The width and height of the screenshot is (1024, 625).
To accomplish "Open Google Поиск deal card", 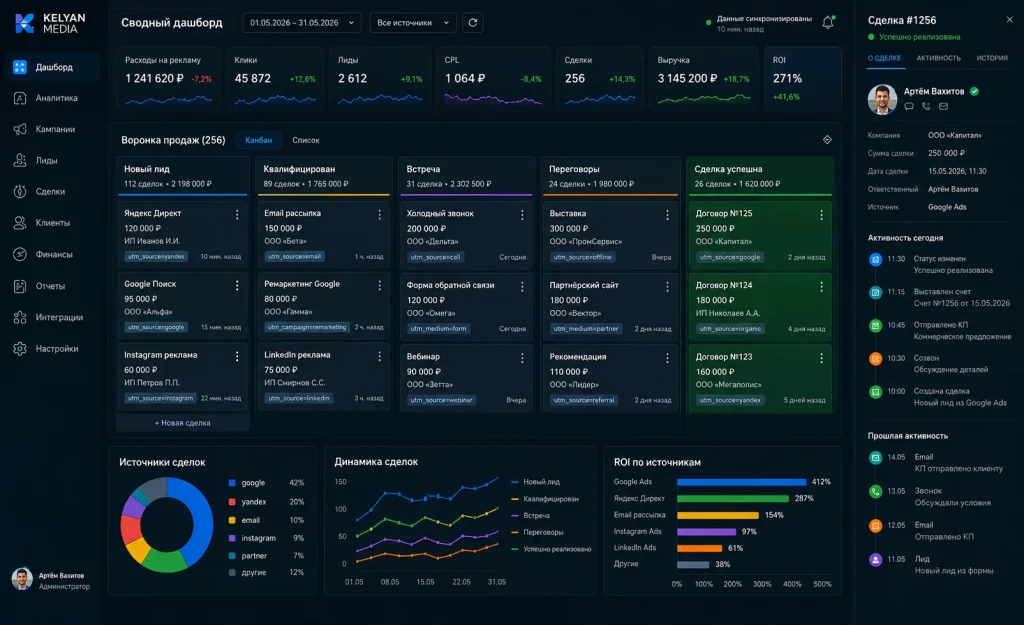I will [183, 305].
